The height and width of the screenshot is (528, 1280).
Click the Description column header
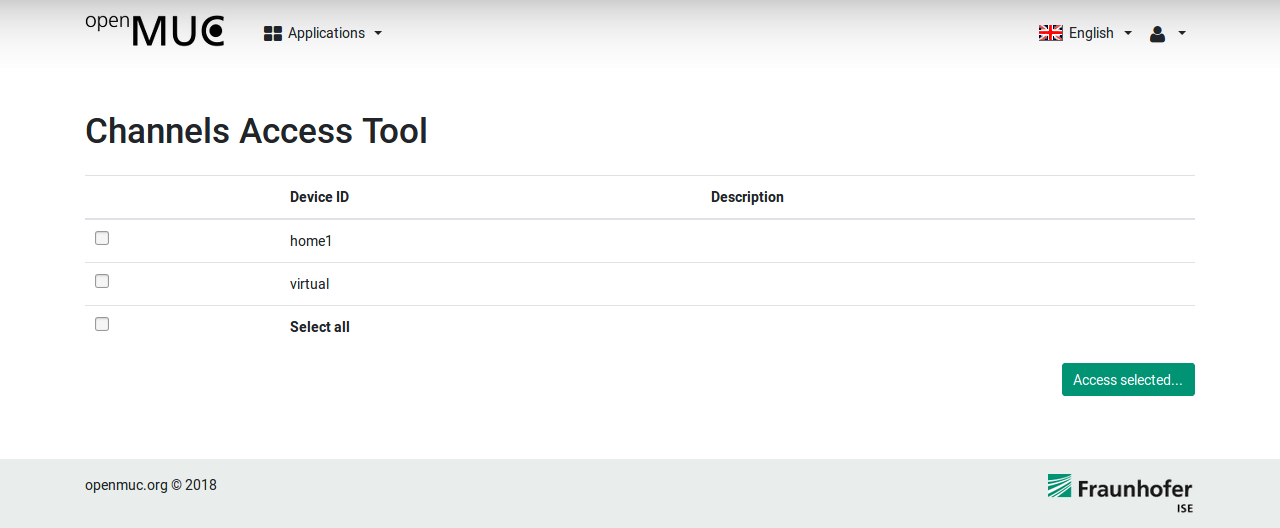pos(747,197)
